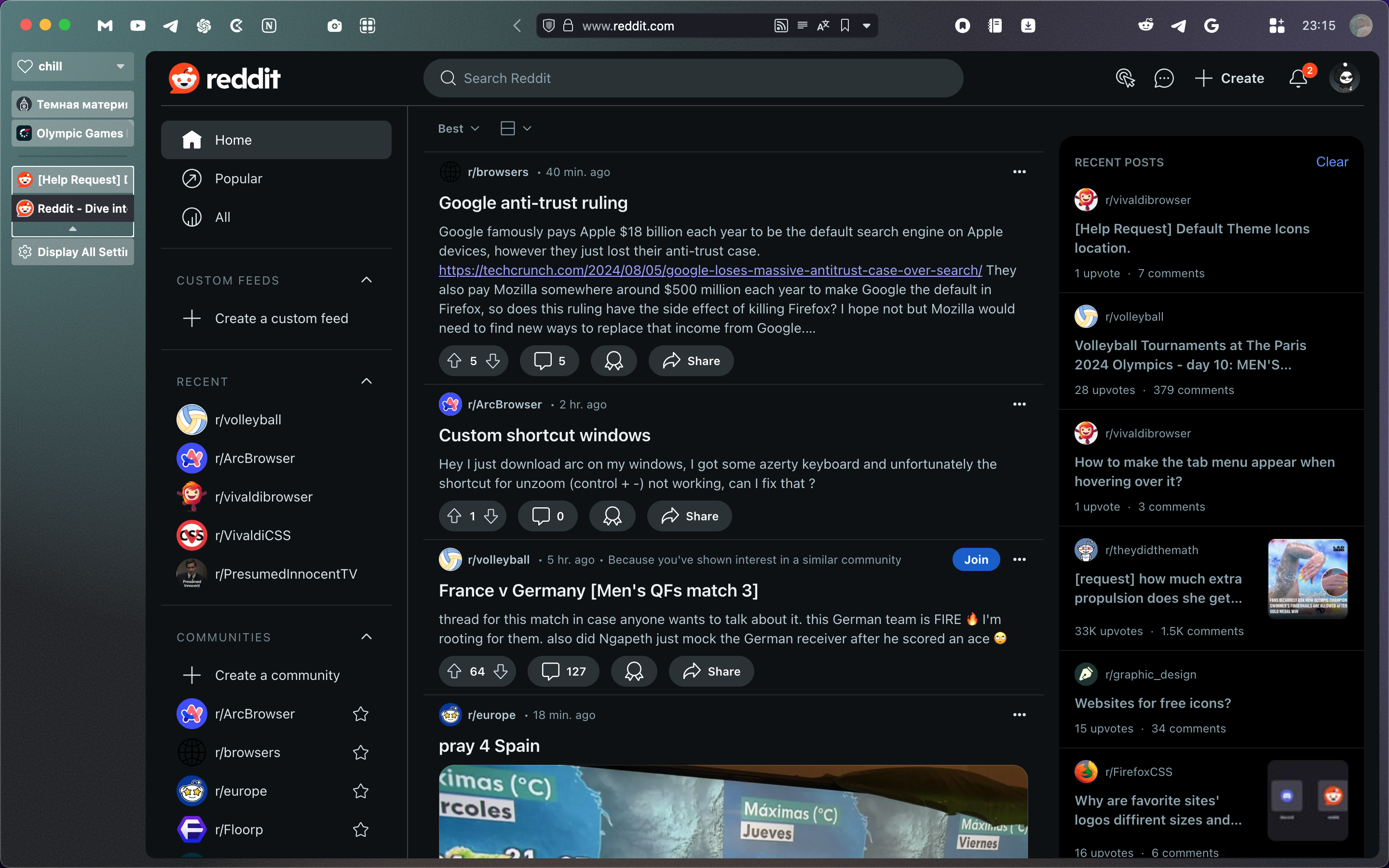Open the chill workspace selector

[x=73, y=67]
